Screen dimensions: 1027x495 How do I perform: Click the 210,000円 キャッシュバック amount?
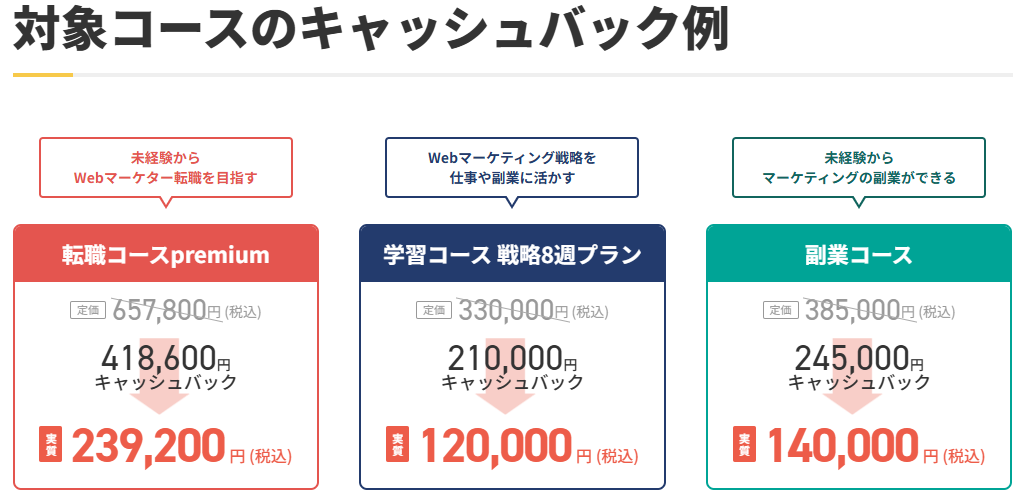pyautogui.click(x=505, y=357)
